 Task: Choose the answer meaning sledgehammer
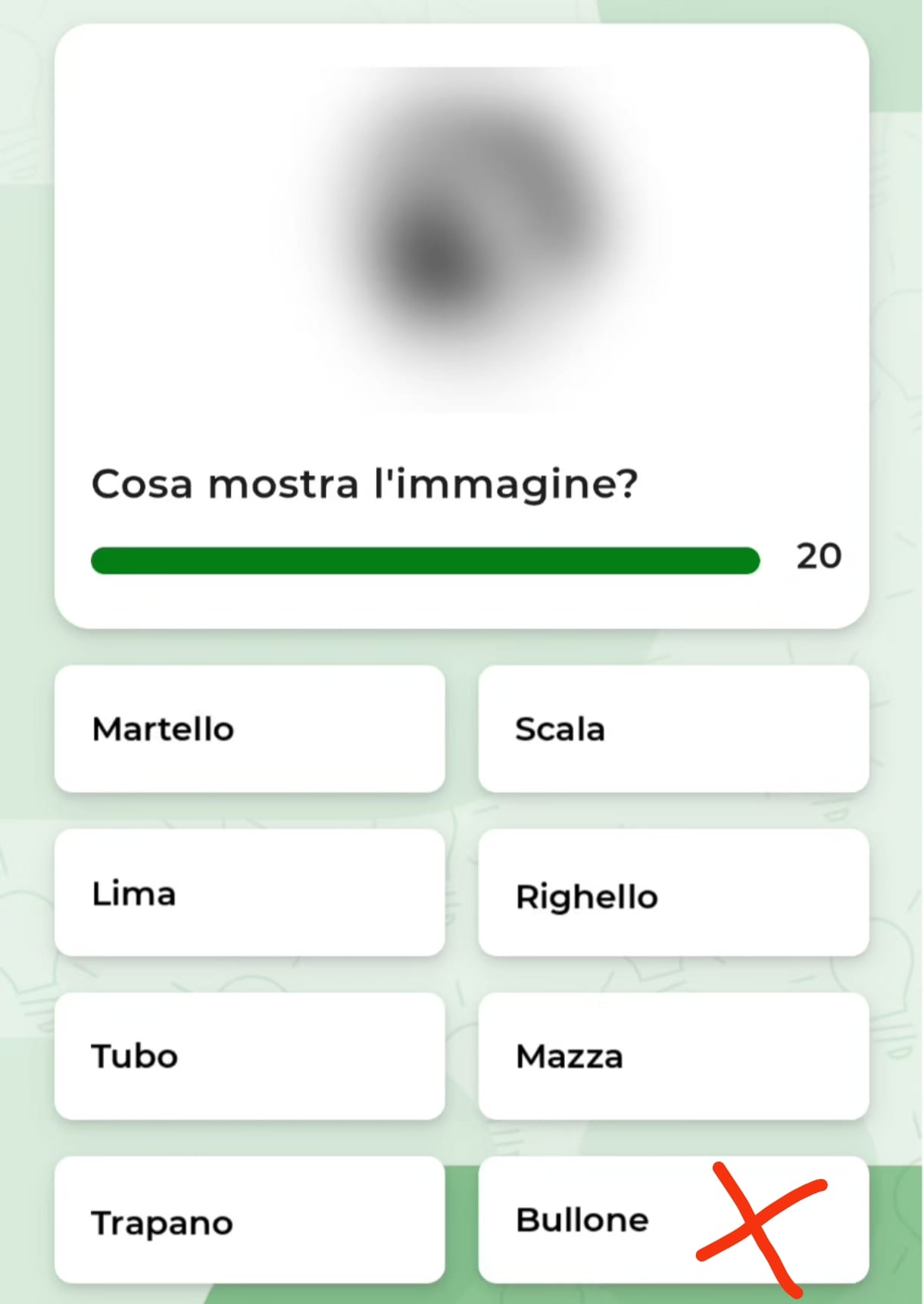(x=673, y=1056)
